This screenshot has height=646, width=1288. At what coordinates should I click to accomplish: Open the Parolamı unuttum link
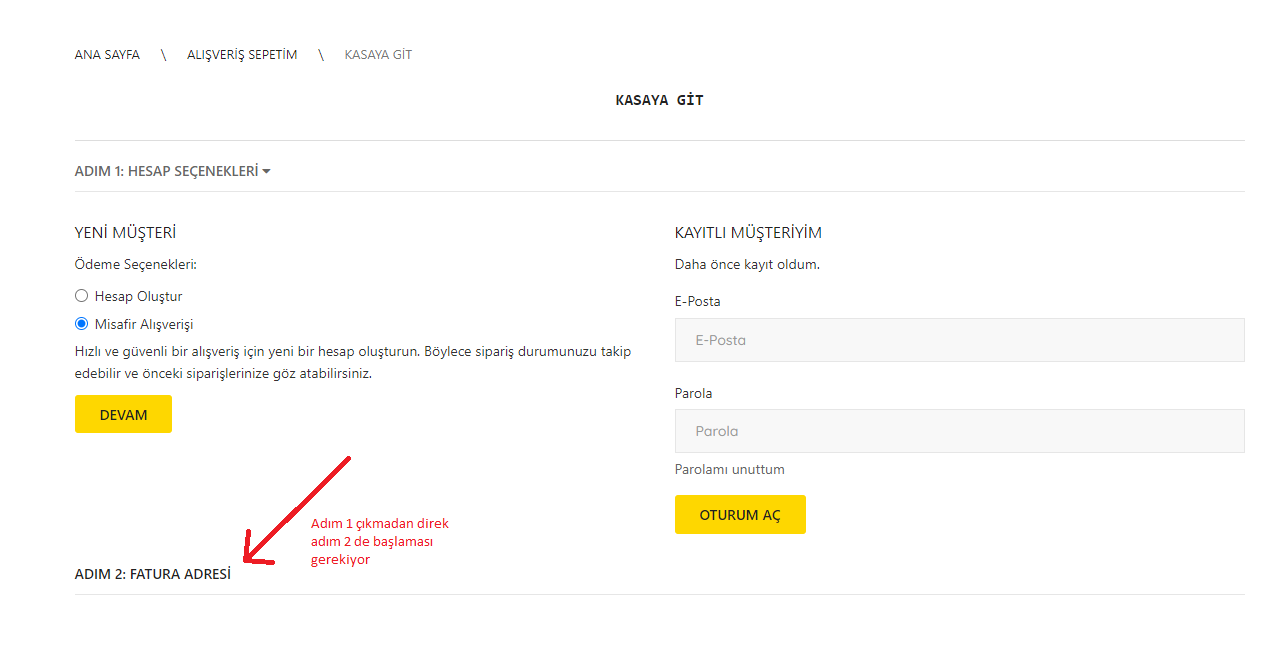[730, 469]
